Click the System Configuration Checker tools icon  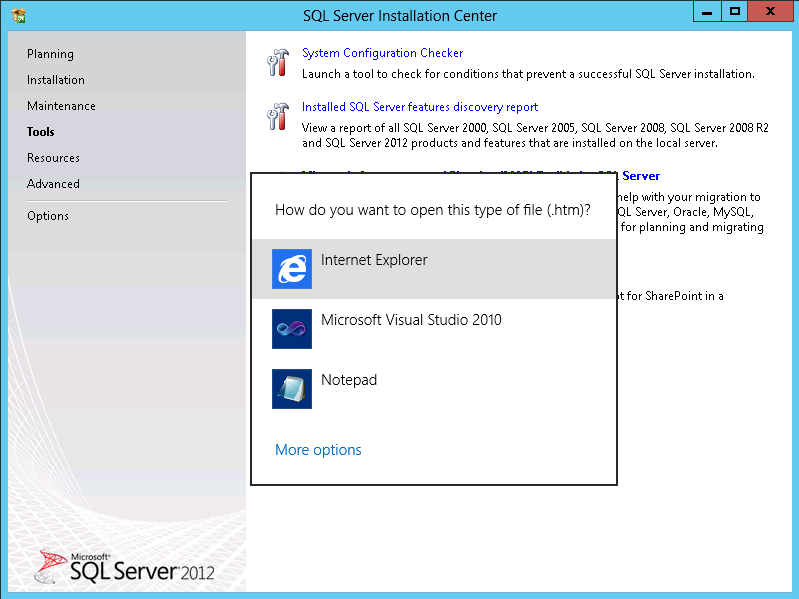(x=278, y=63)
